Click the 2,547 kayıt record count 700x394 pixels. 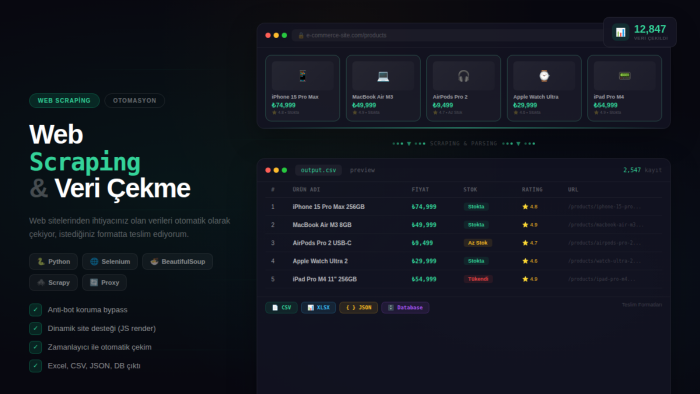coord(642,170)
